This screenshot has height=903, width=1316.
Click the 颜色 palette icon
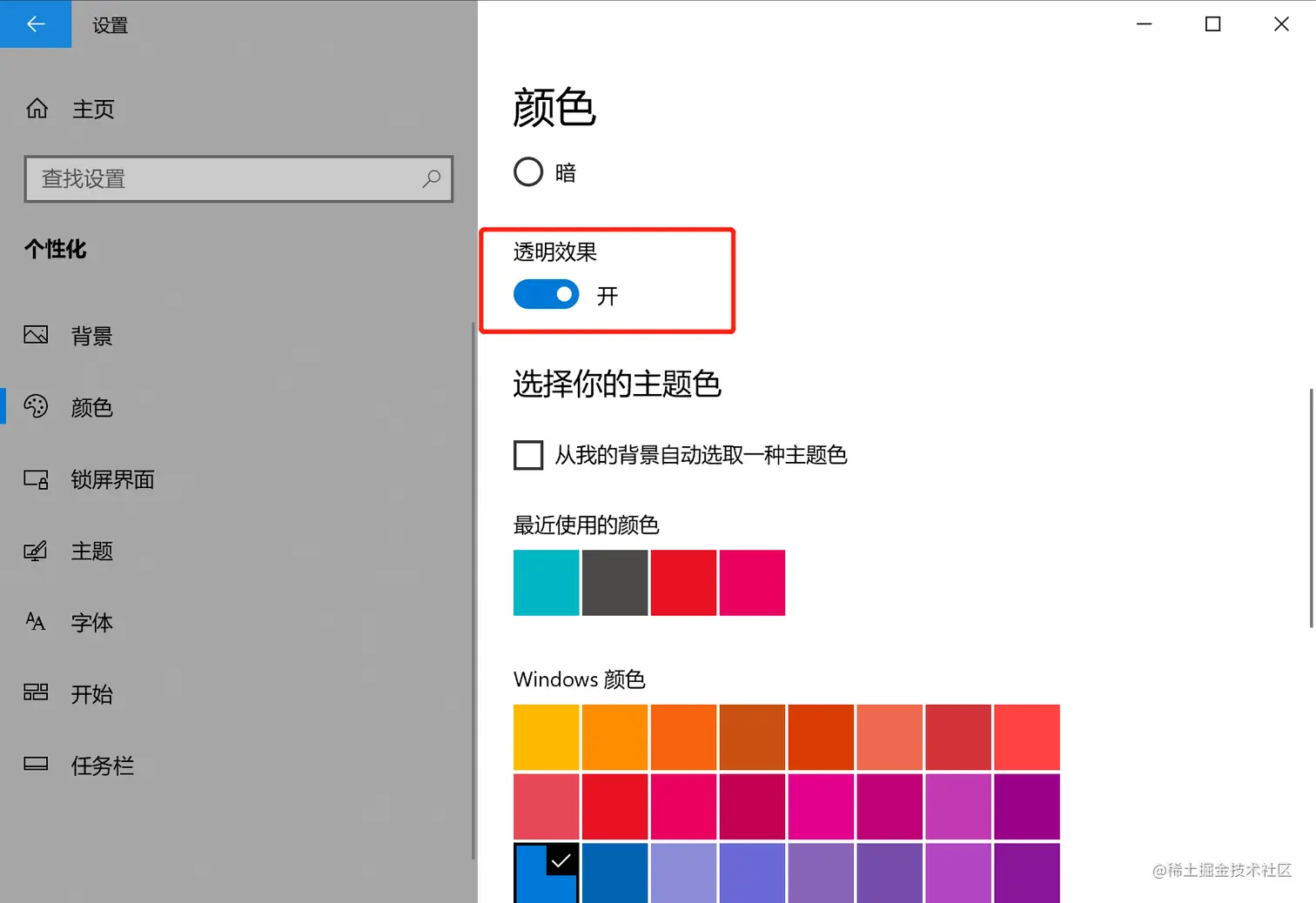coord(36,406)
